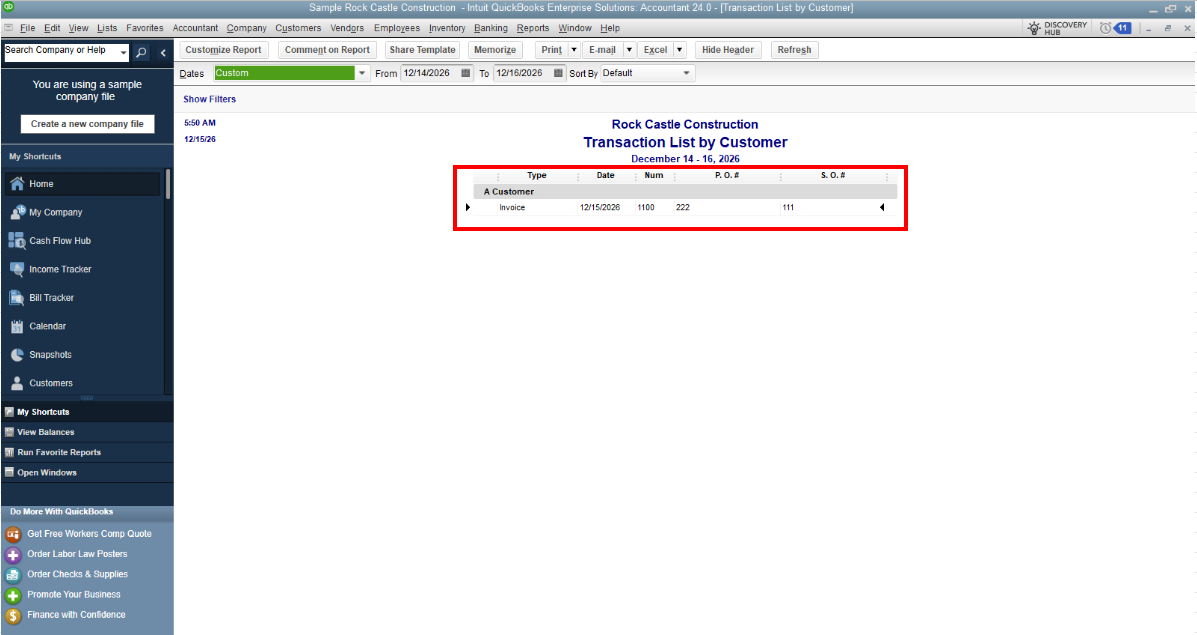Select View Balances section
1197x635 pixels.
tap(87, 432)
